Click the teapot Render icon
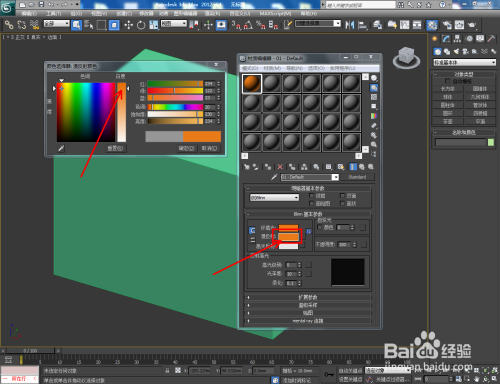Viewport: 500px width, 384px height. pos(472,25)
